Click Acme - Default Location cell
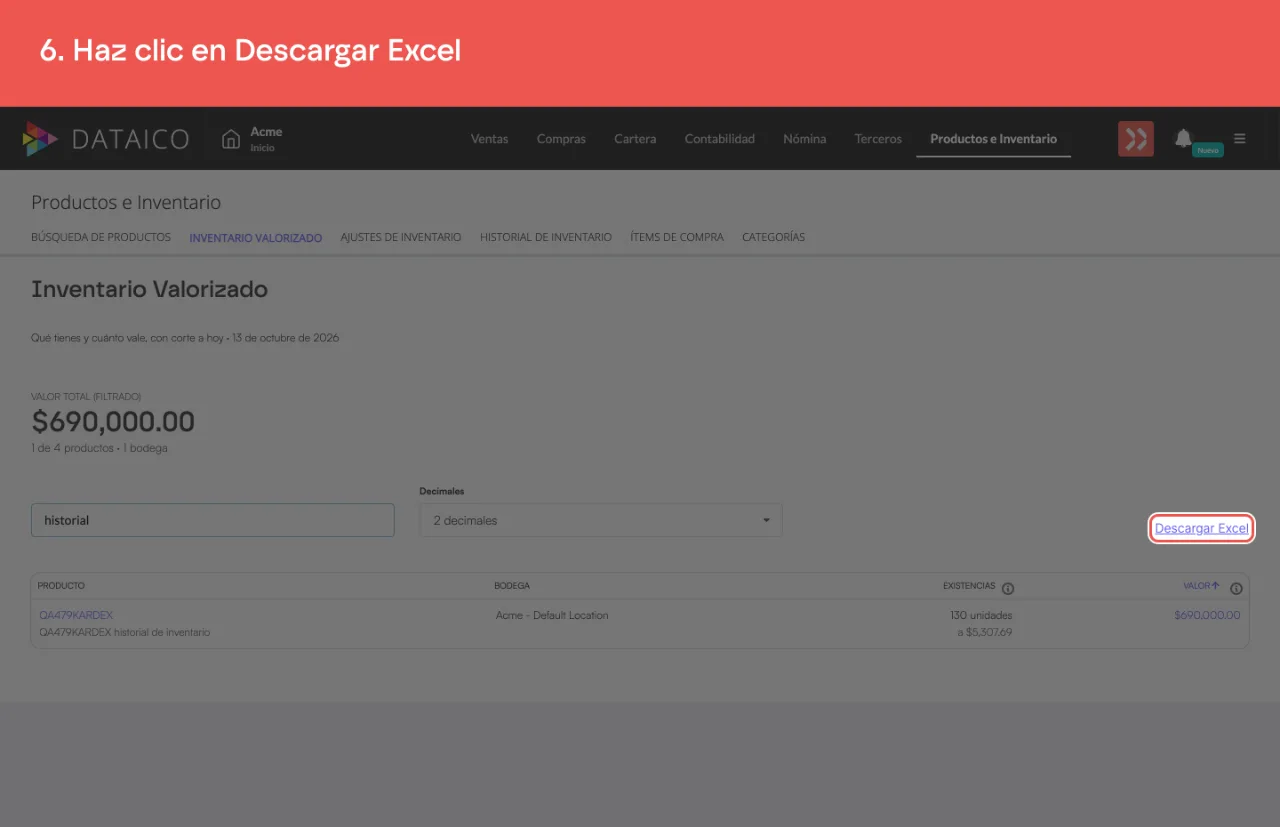Image resolution: width=1280 pixels, height=827 pixels. (552, 615)
